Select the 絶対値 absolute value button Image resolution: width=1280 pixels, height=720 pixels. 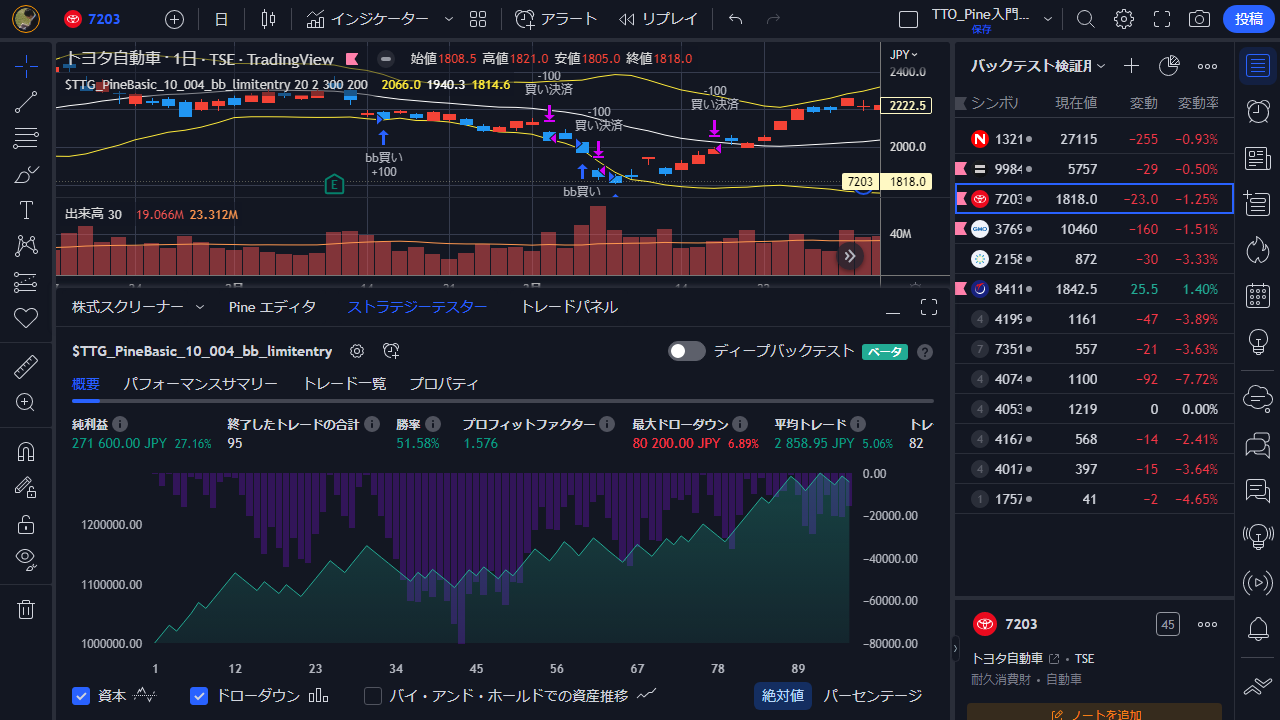coord(783,695)
